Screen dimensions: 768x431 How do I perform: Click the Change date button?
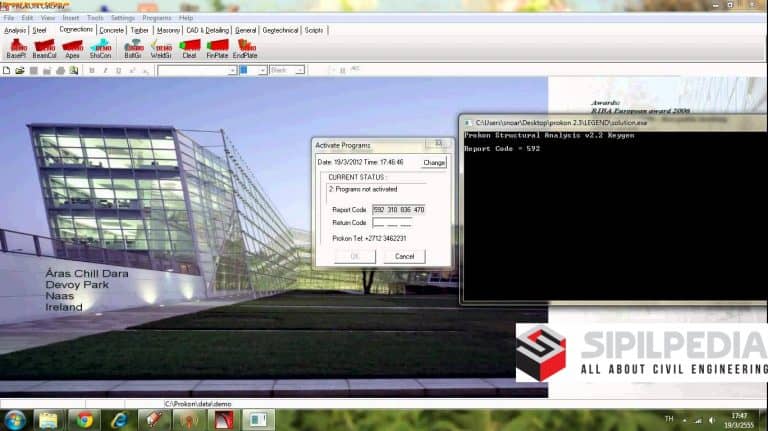(433, 162)
